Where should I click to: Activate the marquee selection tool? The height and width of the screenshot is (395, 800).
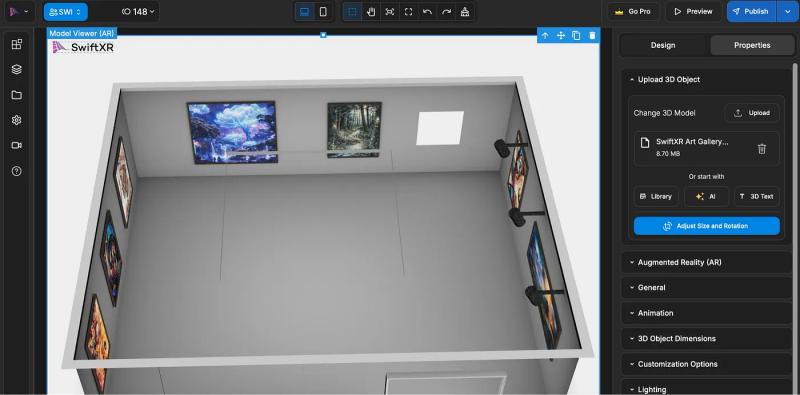(x=352, y=12)
